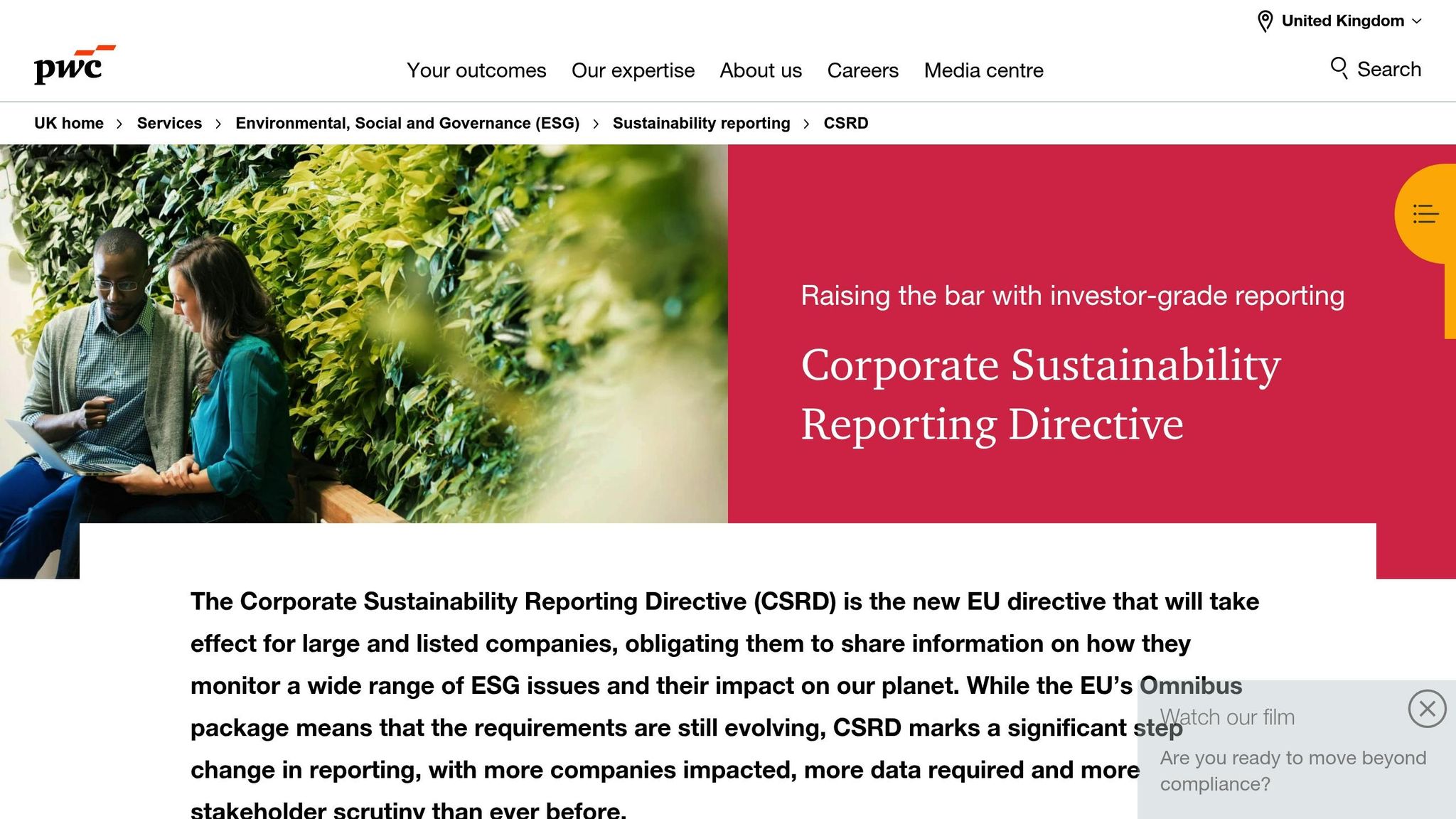Open the 'Your outcomes' menu
The height and width of the screenshot is (819, 1456).
[x=476, y=70]
